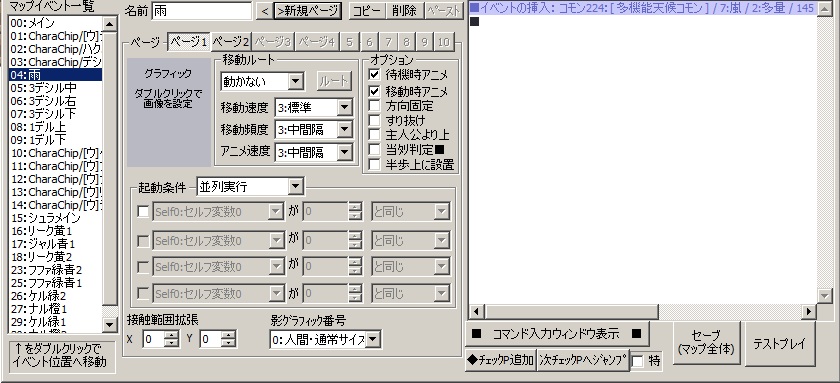Click scroll down arrow of map event list
The width and height of the screenshot is (840, 383).
(x=110, y=324)
